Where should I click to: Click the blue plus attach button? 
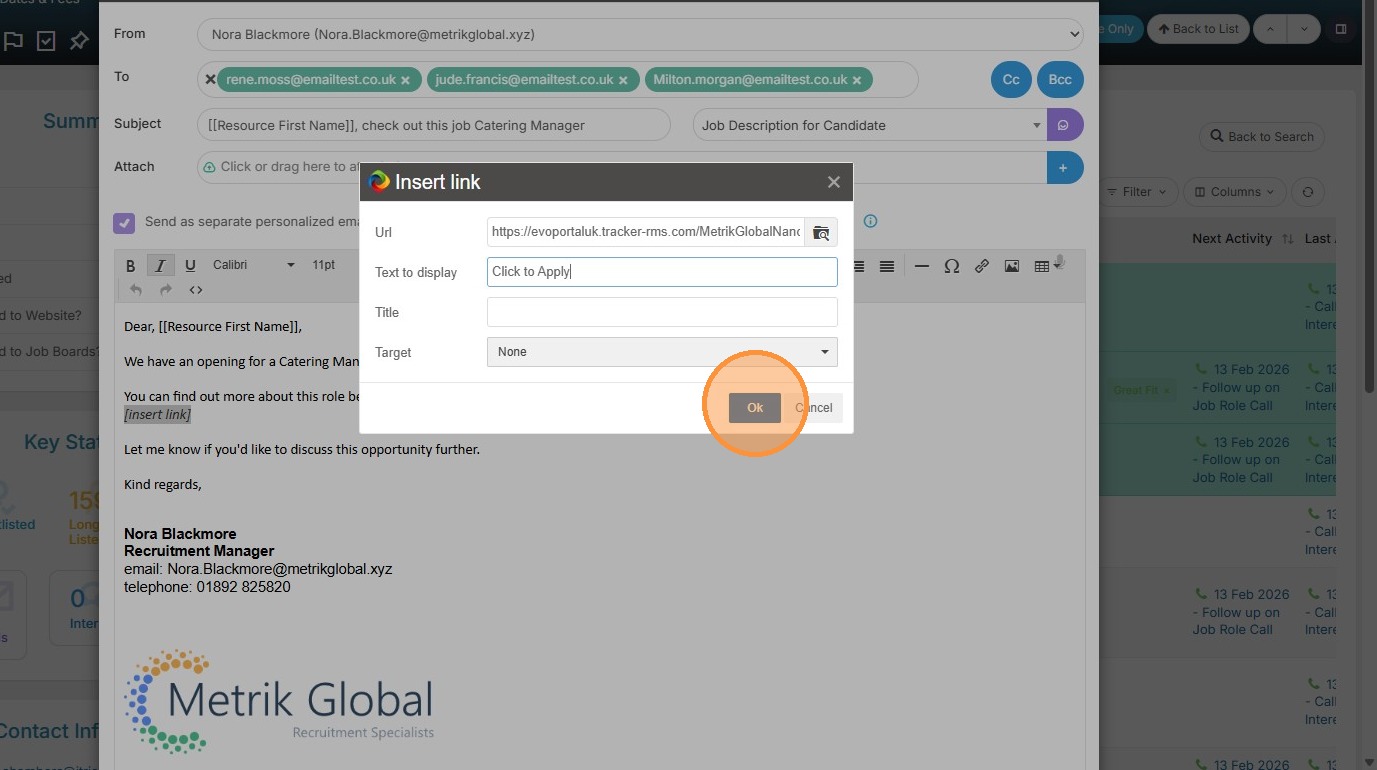click(1065, 167)
